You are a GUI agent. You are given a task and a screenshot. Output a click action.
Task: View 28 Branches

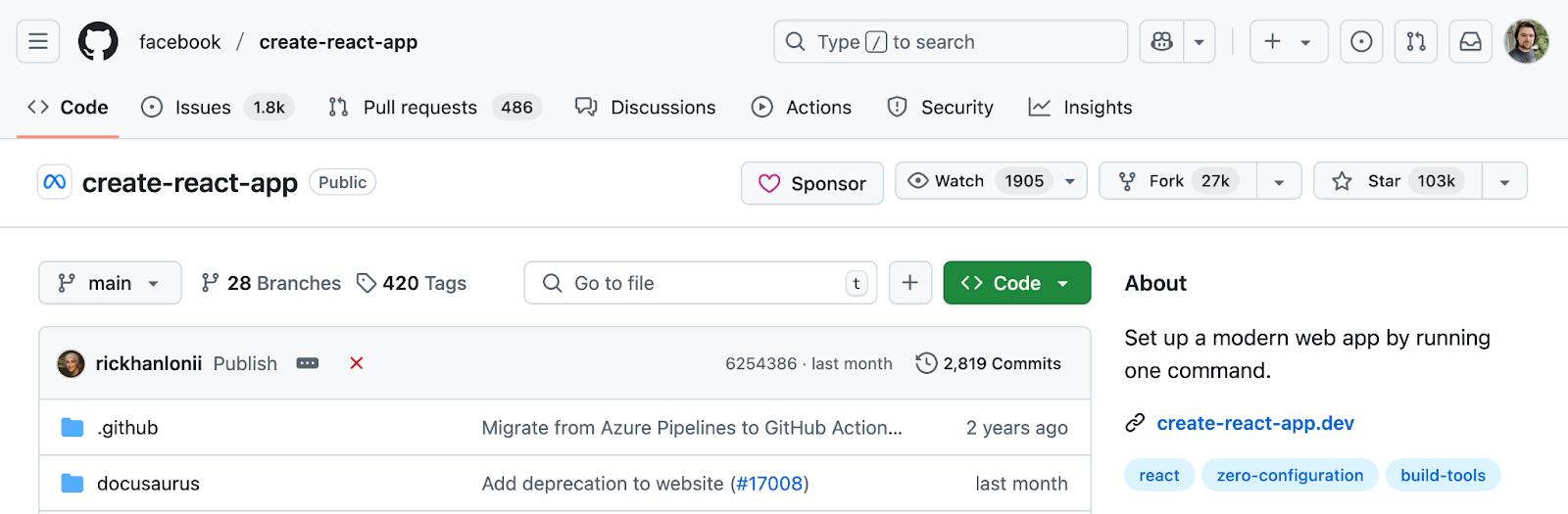click(270, 283)
